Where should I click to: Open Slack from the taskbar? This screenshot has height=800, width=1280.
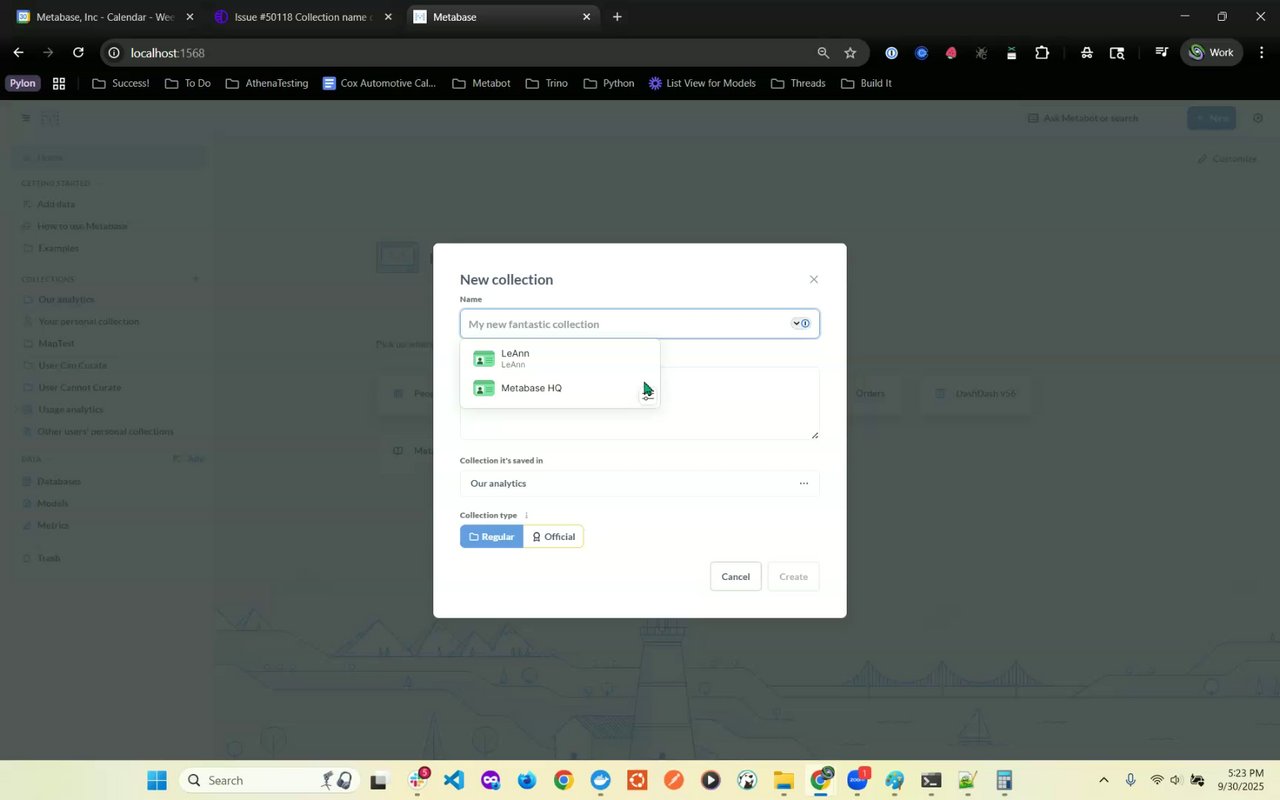(417, 781)
